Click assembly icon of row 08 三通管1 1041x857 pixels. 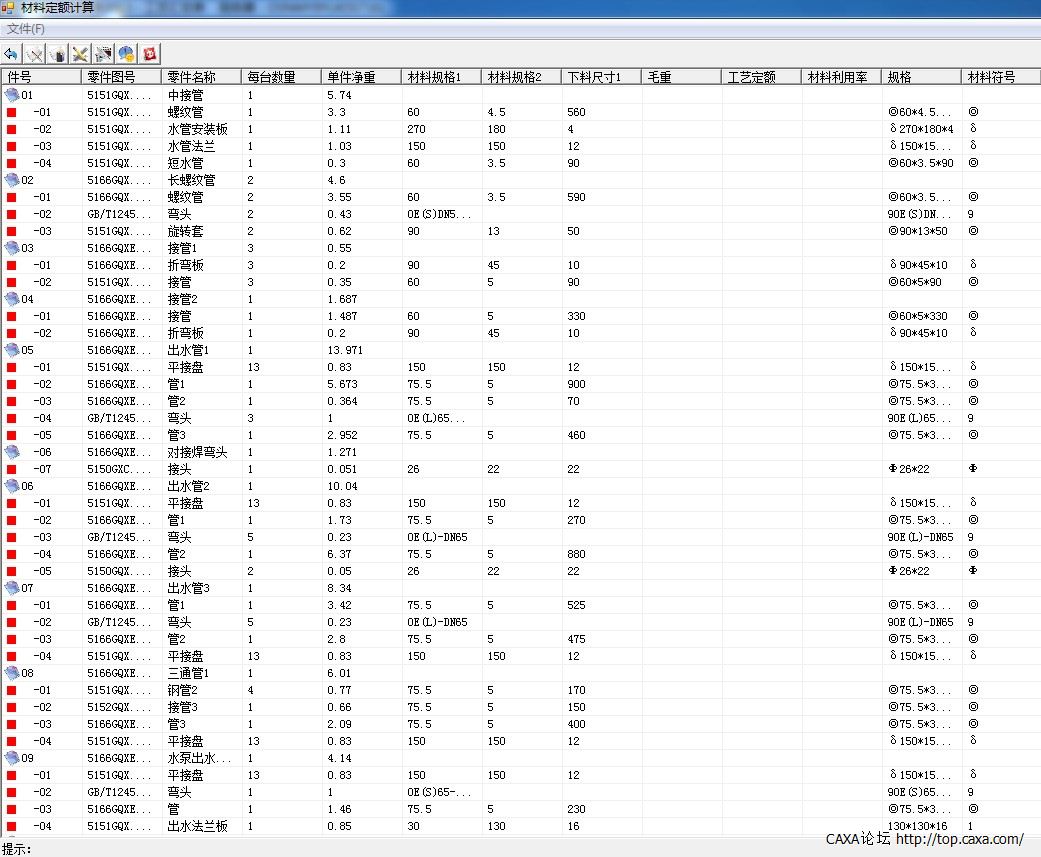[12, 673]
